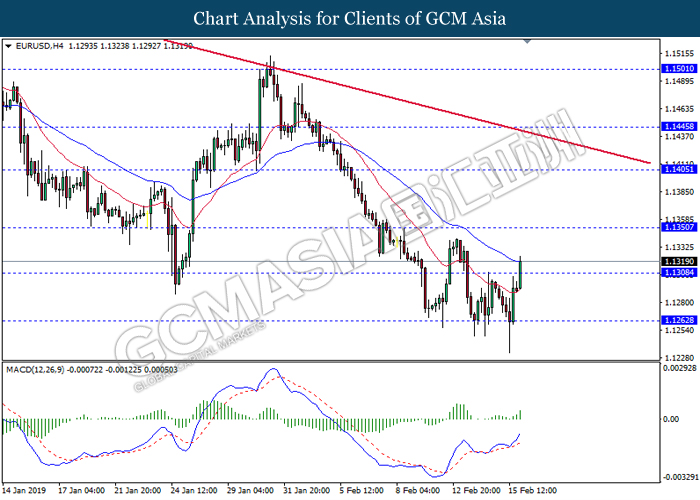The height and width of the screenshot is (500, 700).
Task: Click the 1.12800 price scale value
Action: coord(679,303)
